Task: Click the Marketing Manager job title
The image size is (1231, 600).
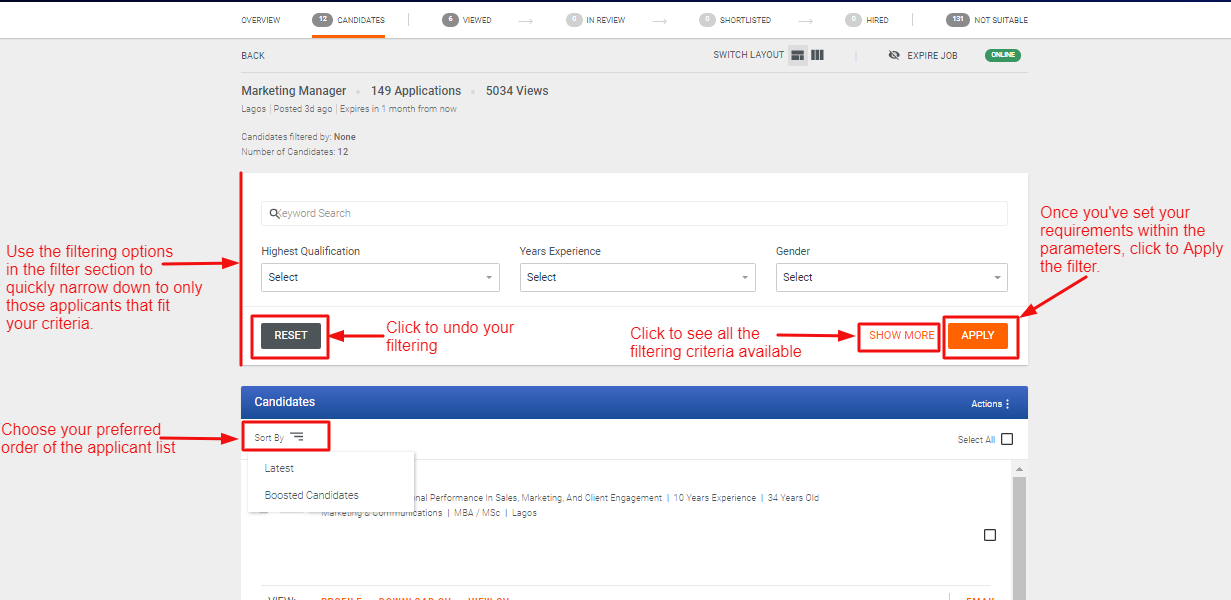Action: (x=294, y=91)
